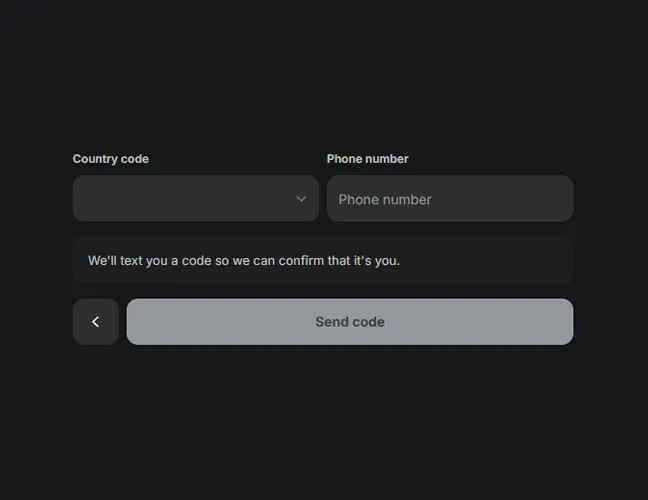Image resolution: width=648 pixels, height=500 pixels.
Task: Click the back arrow icon
Action: click(x=96, y=322)
